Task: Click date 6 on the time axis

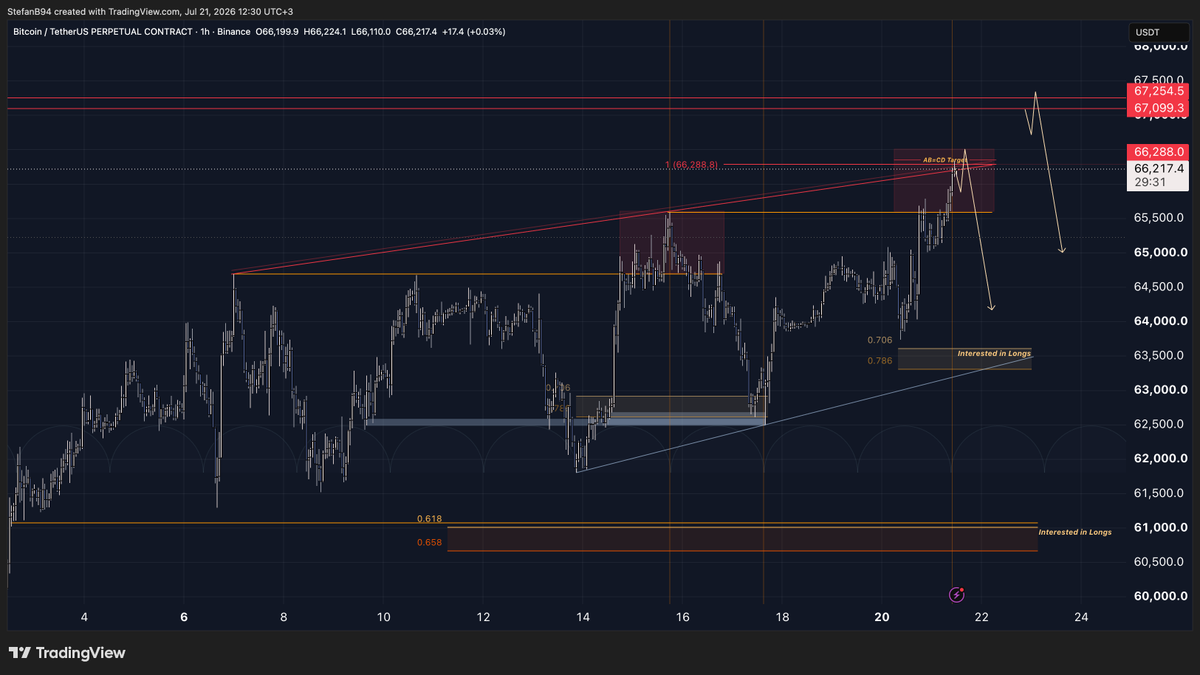Action: [184, 617]
